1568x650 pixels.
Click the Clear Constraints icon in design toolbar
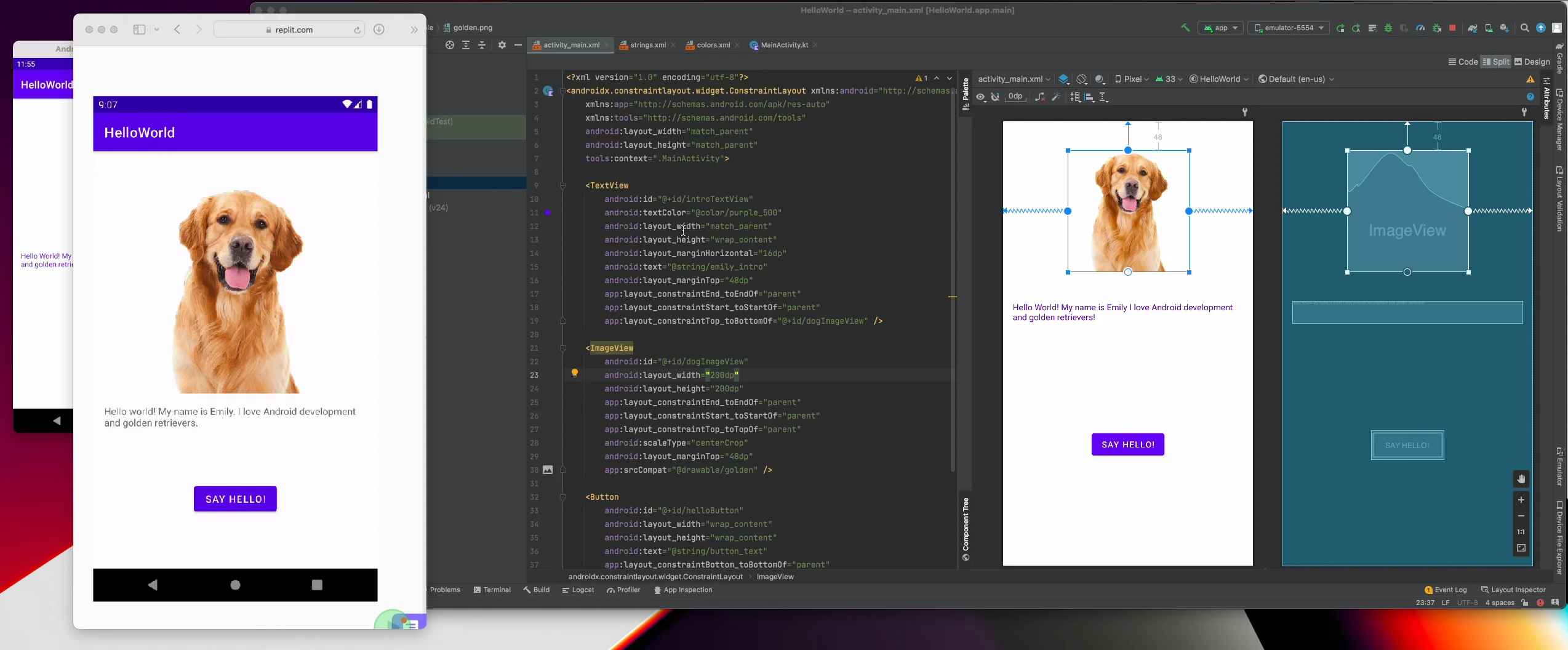[x=1040, y=97]
